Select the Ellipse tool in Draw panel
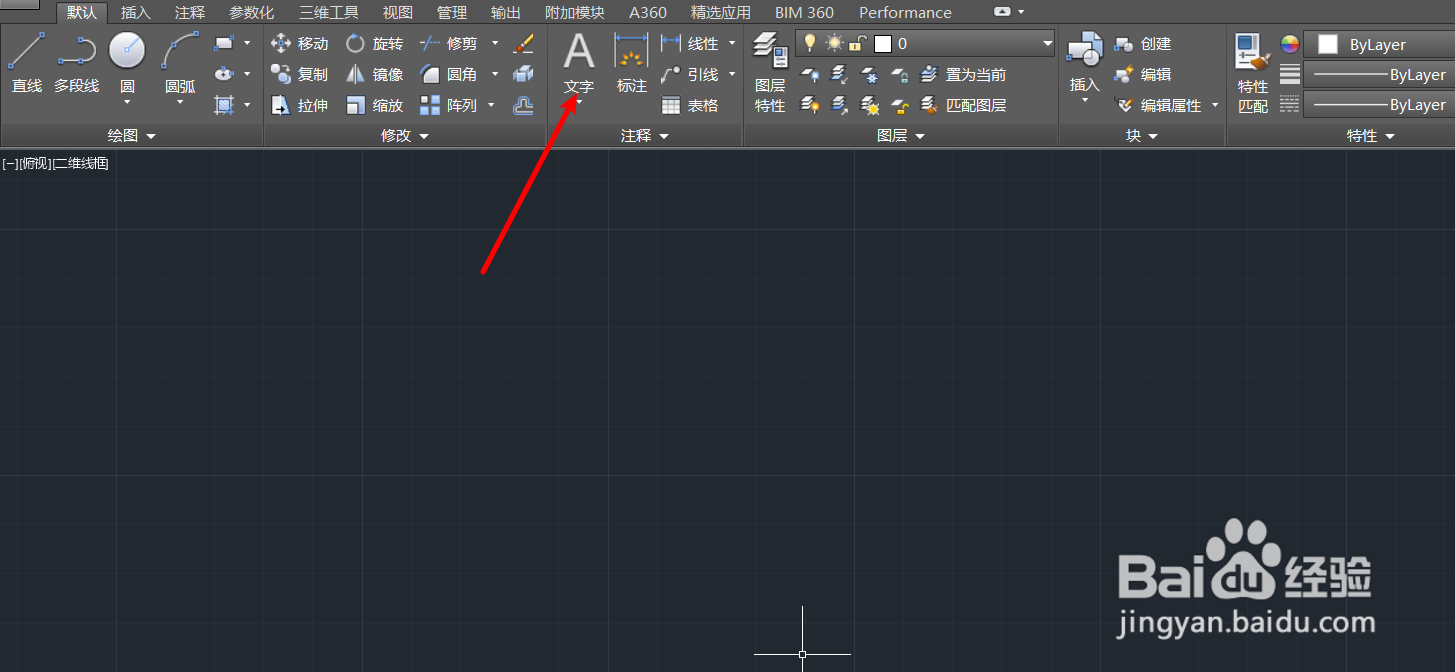Image resolution: width=1455 pixels, height=672 pixels. coord(223,74)
